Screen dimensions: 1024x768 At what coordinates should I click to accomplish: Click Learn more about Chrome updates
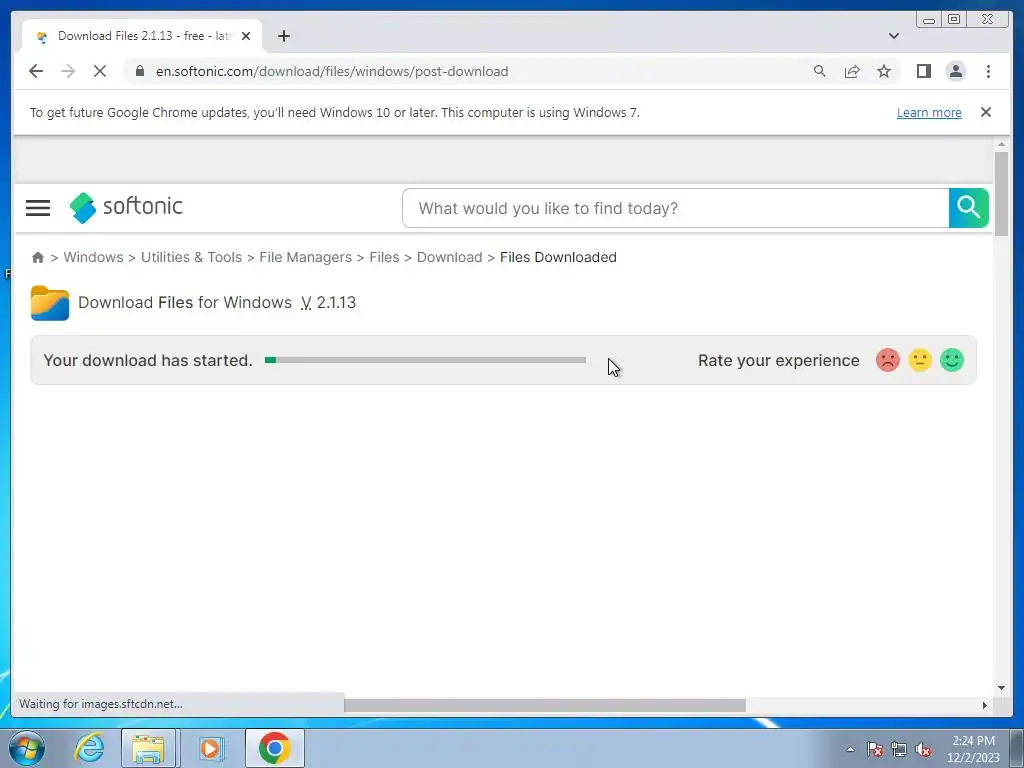929,112
